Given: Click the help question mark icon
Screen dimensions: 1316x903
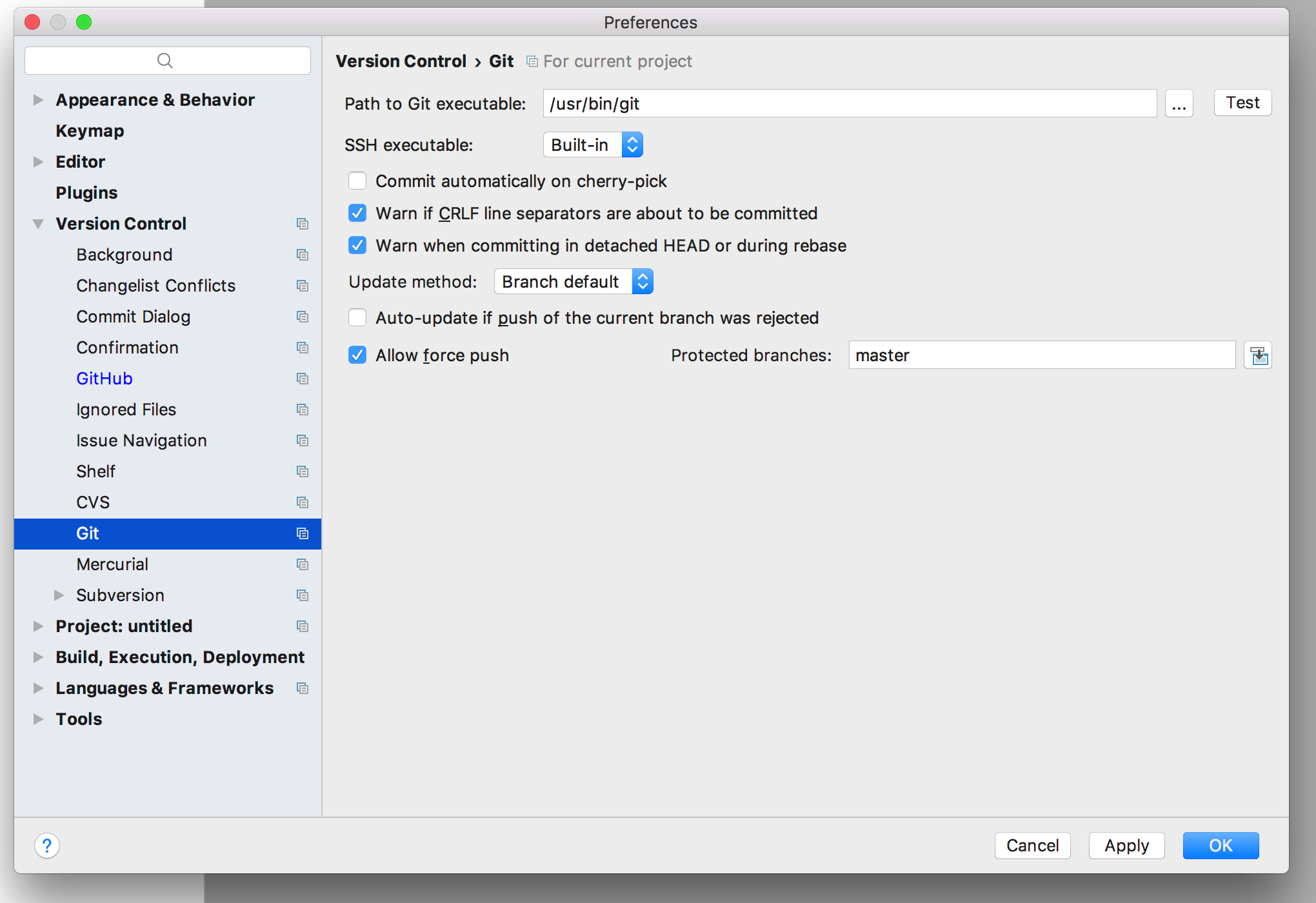Looking at the screenshot, I should pyautogui.click(x=47, y=845).
